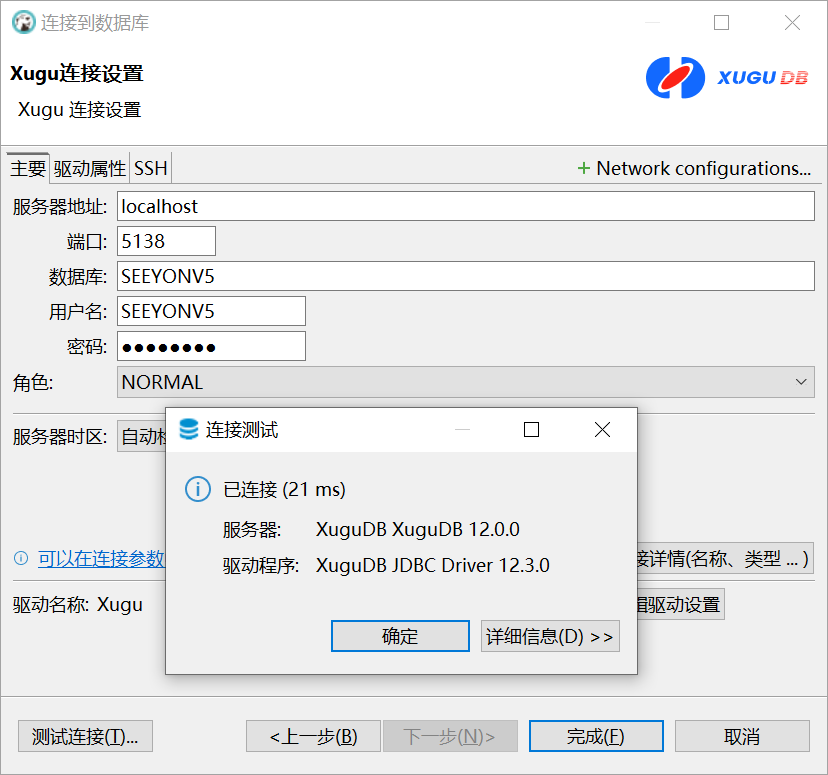The width and height of the screenshot is (828, 775).
Task: Click the 驱动程序: label in the dialog
Action: pyautogui.click(x=261, y=565)
